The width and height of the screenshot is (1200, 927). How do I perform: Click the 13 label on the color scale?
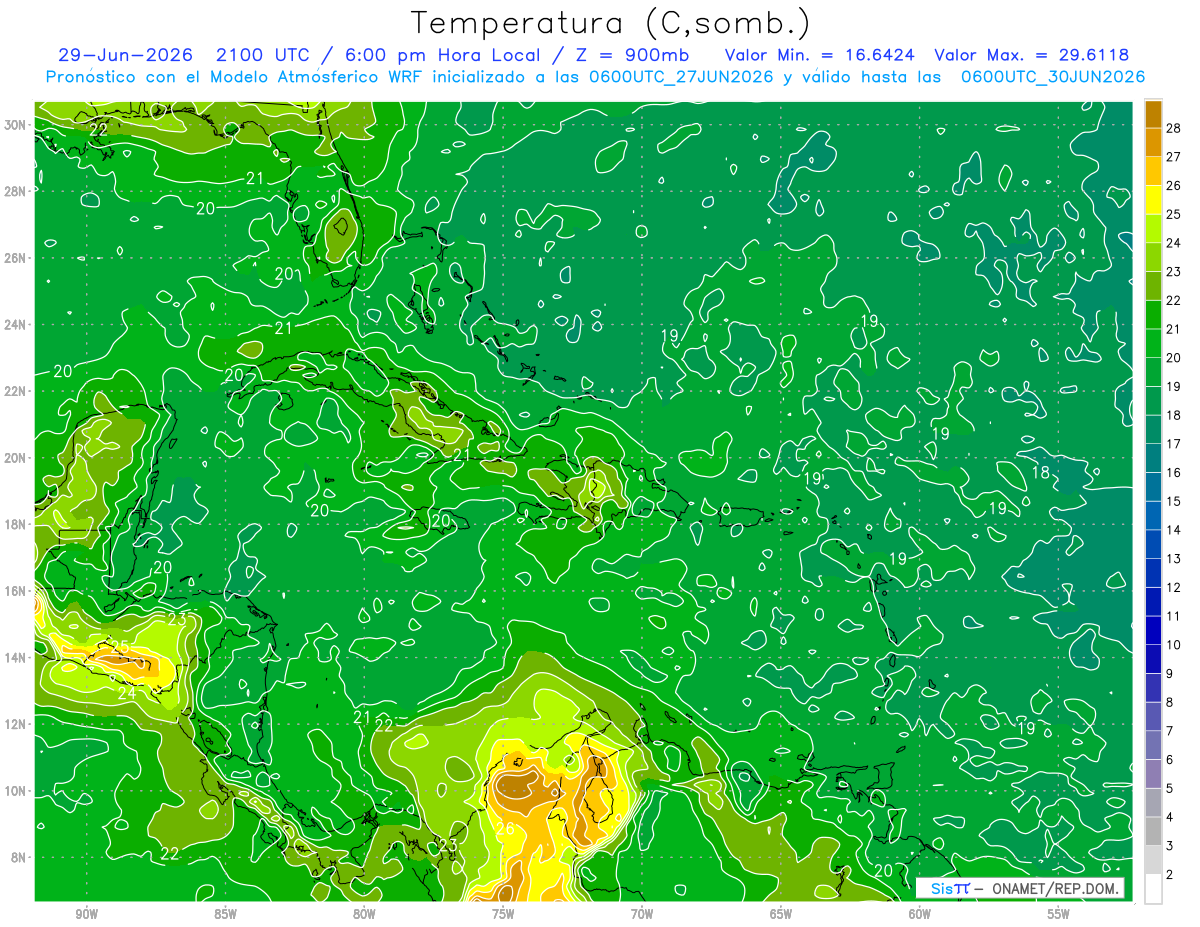tap(1174, 558)
